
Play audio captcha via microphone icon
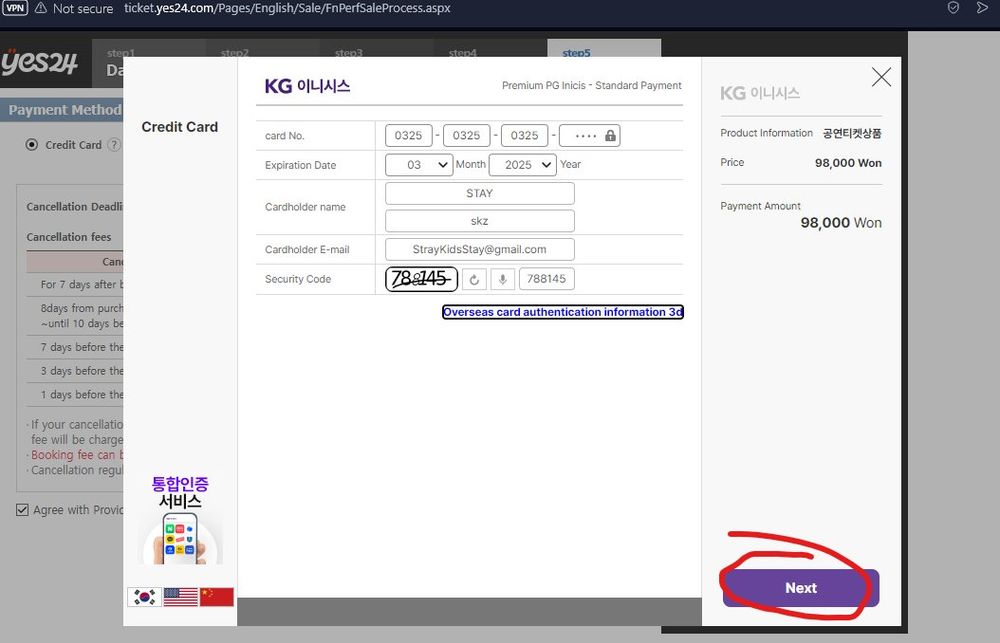click(x=503, y=279)
